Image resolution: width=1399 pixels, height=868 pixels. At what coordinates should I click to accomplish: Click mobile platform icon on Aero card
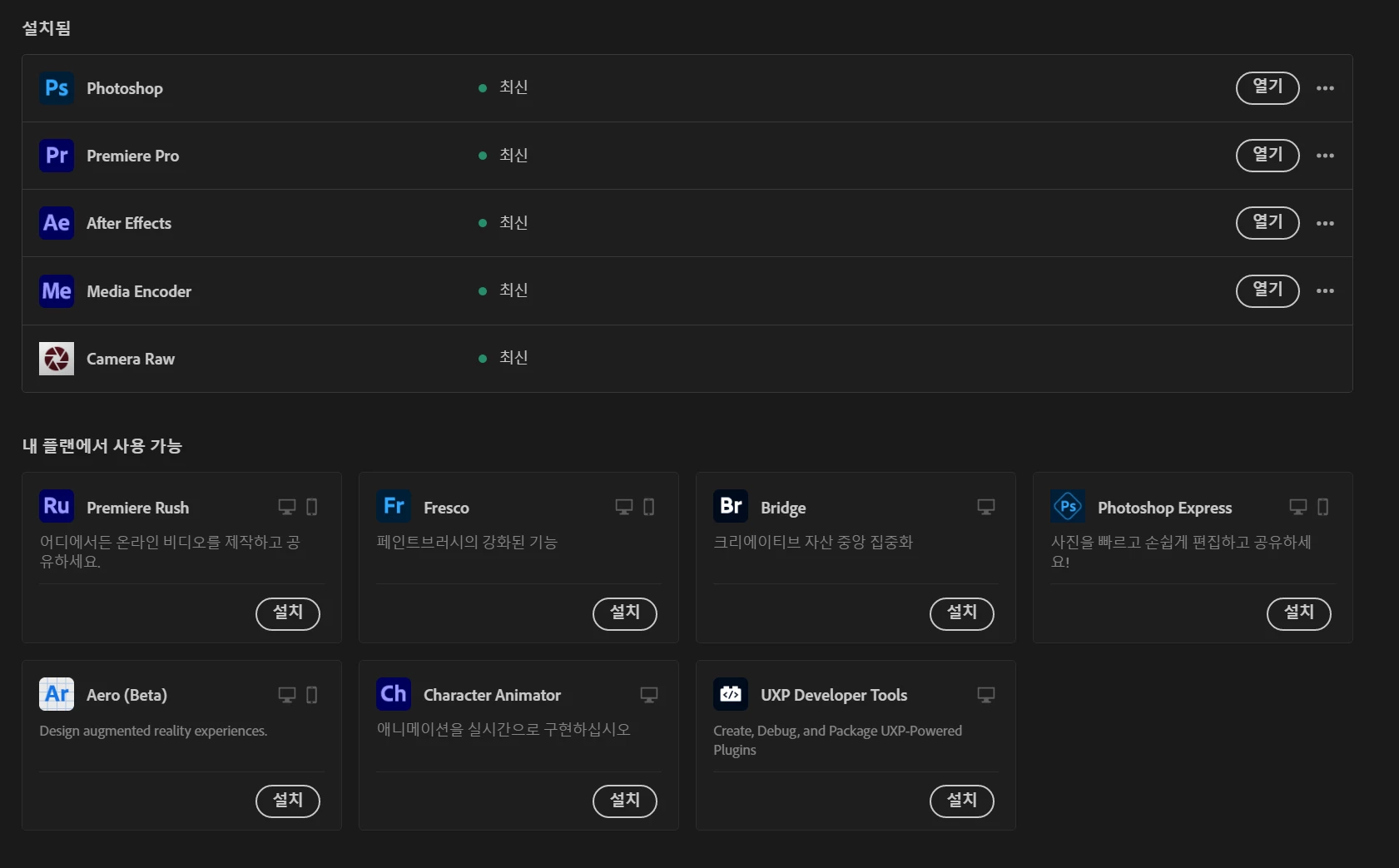[312, 695]
